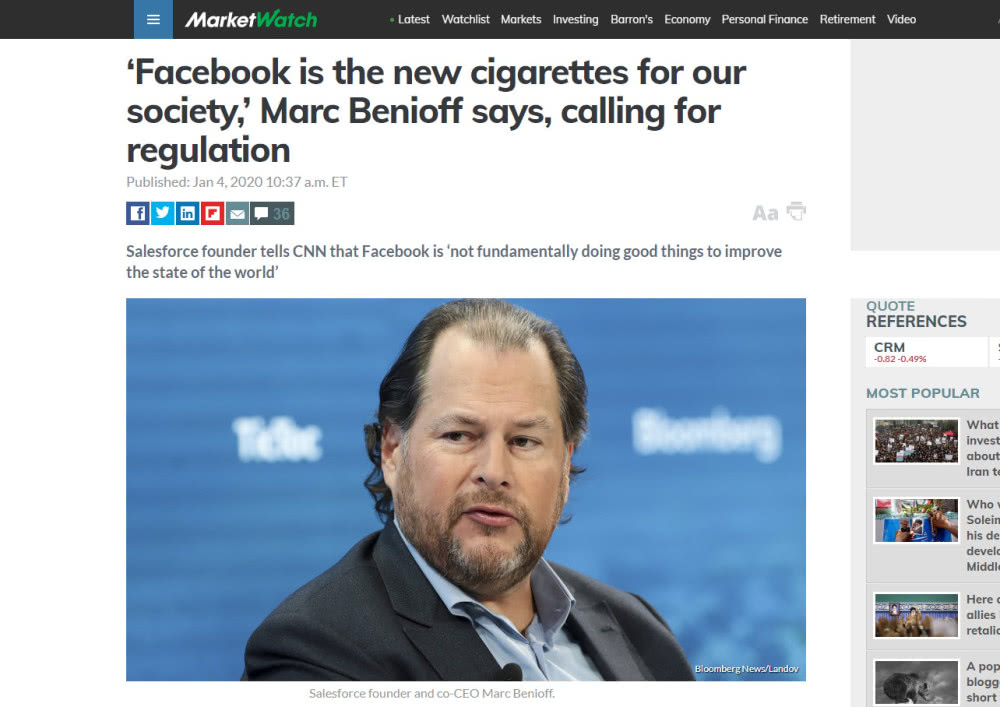Screen dimensions: 1000x707
Task: Go to the Retirement section
Action: pos(848,20)
